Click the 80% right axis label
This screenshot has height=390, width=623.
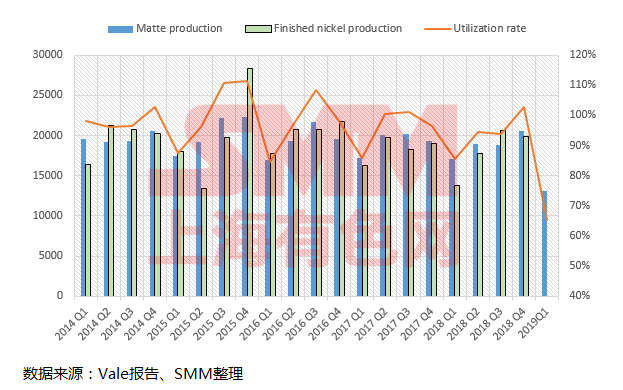[580, 175]
